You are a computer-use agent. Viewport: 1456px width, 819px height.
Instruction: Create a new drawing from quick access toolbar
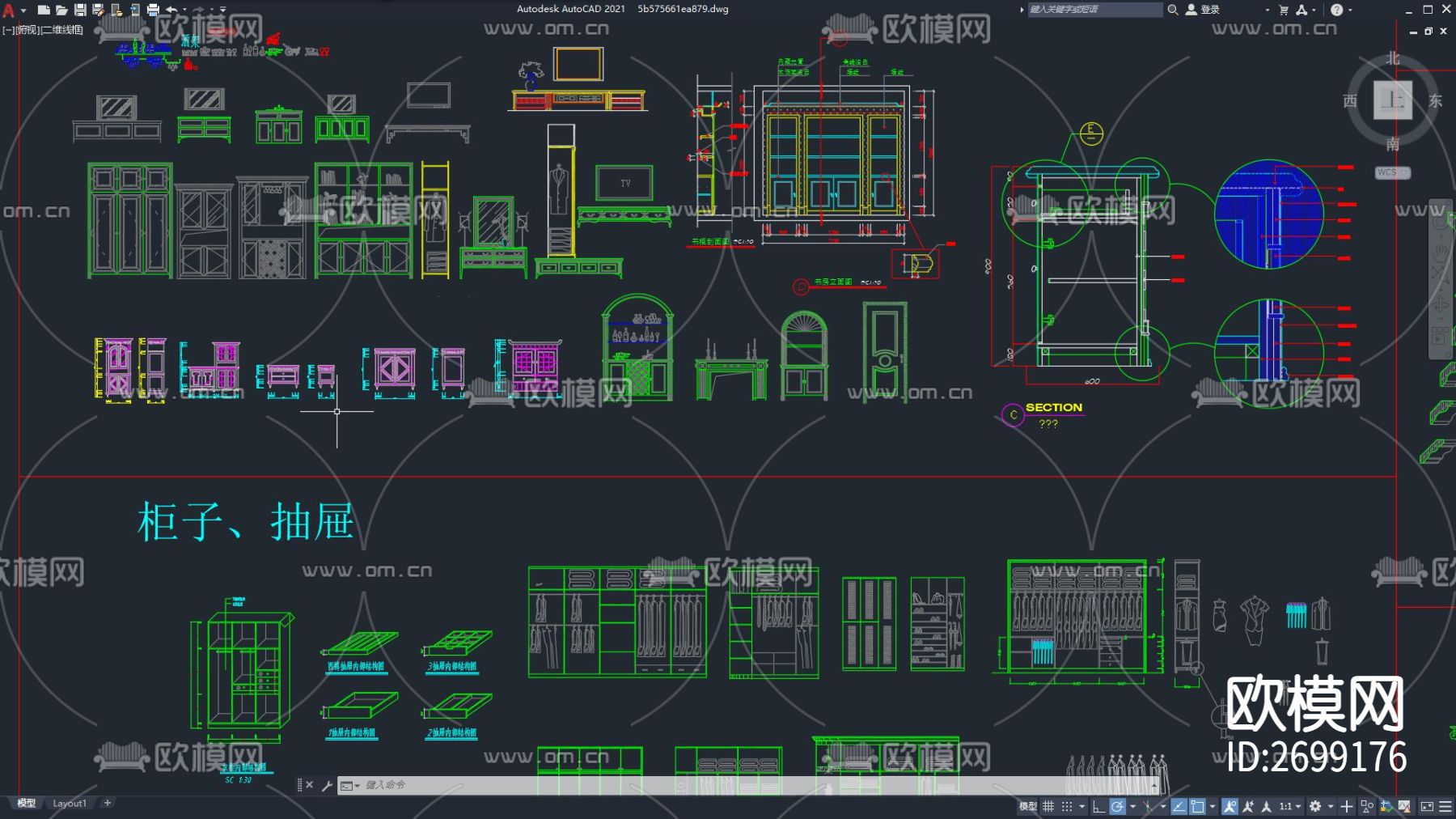[x=44, y=11]
